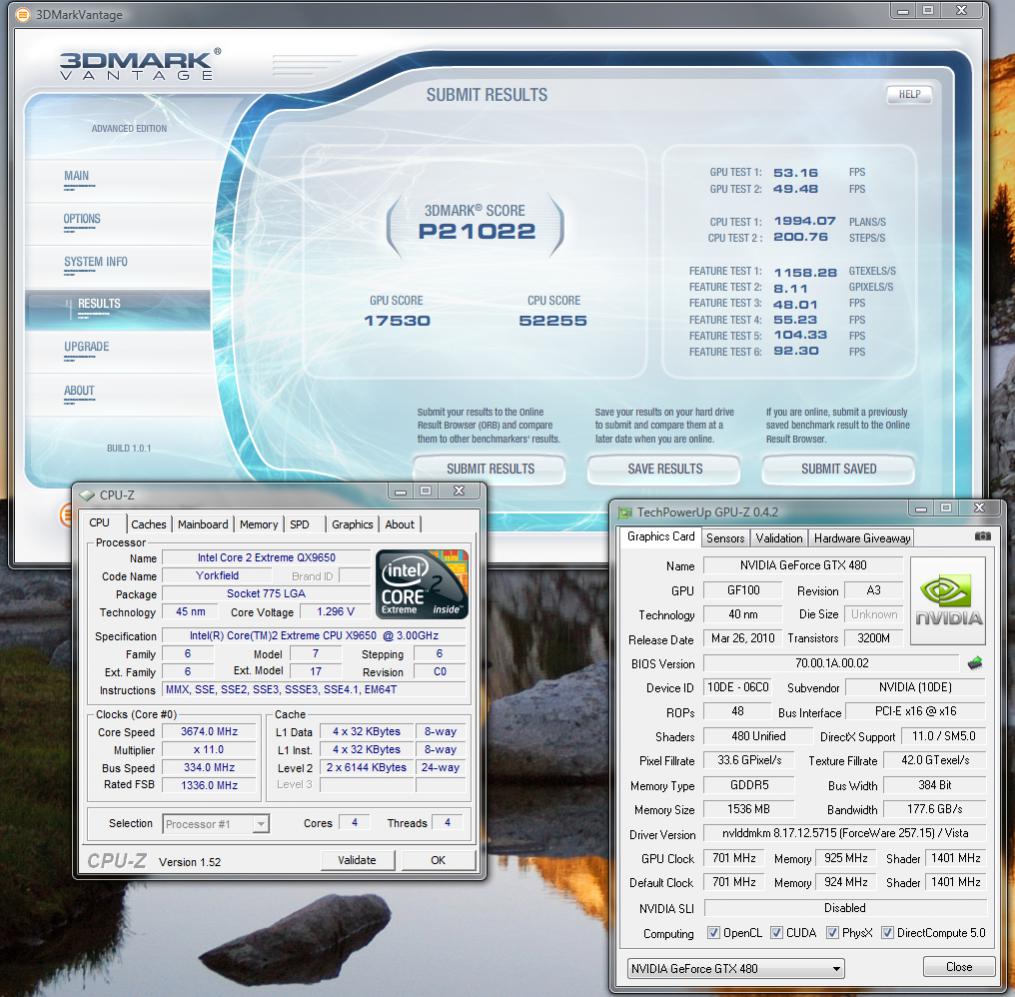This screenshot has height=997, width=1015.
Task: Click the SAVE RESULTS button
Action: coord(664,469)
